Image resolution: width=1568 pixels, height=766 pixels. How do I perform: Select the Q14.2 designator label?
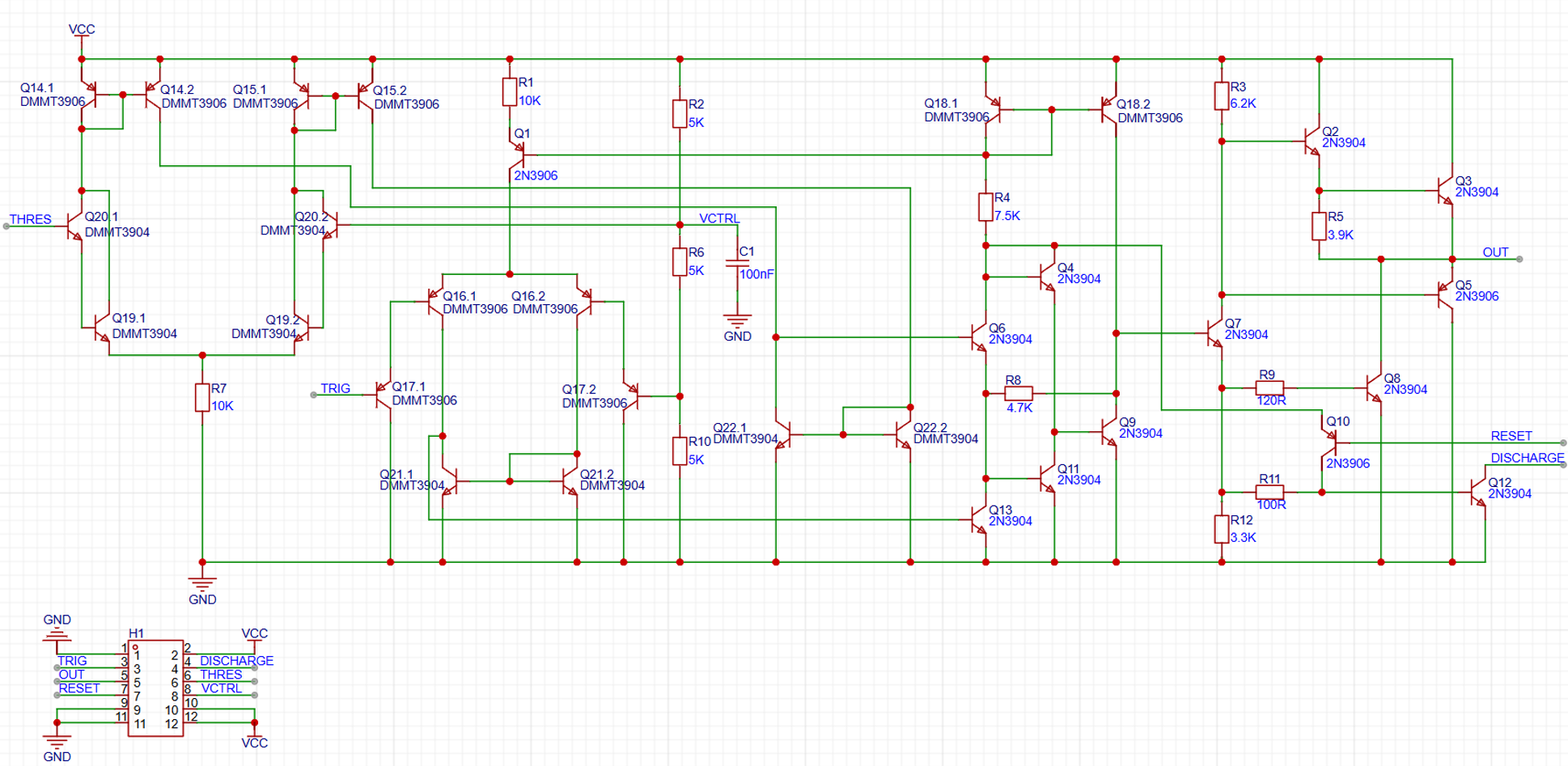[177, 90]
